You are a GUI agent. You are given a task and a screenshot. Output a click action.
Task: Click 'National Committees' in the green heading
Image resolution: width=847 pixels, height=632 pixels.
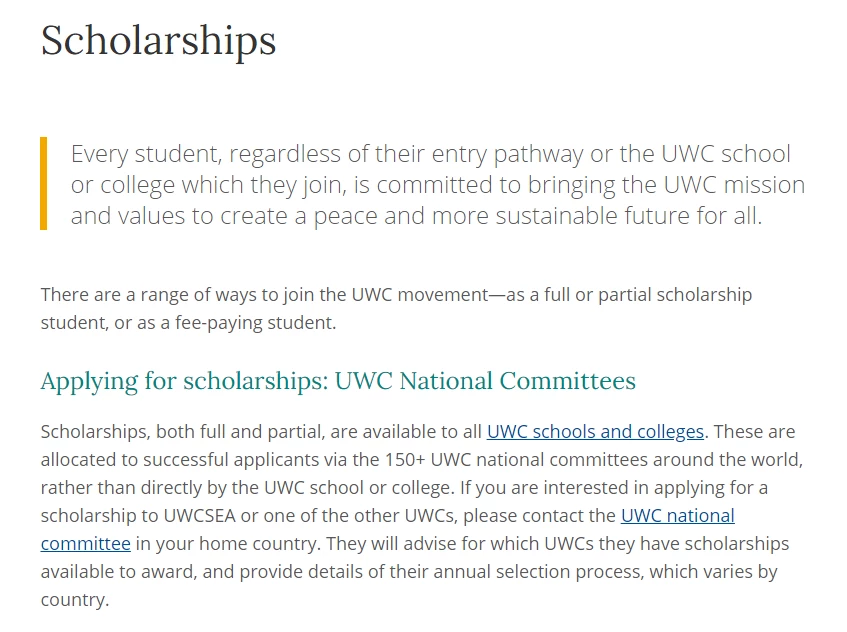(517, 381)
